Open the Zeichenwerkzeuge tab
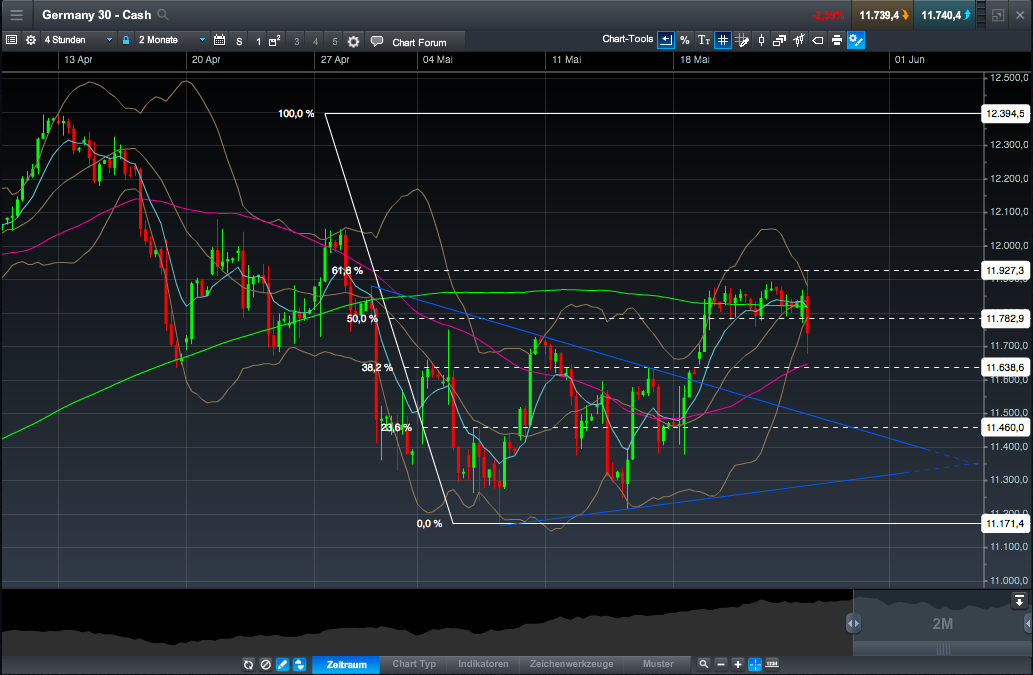Image resolution: width=1033 pixels, height=675 pixels. tap(571, 664)
